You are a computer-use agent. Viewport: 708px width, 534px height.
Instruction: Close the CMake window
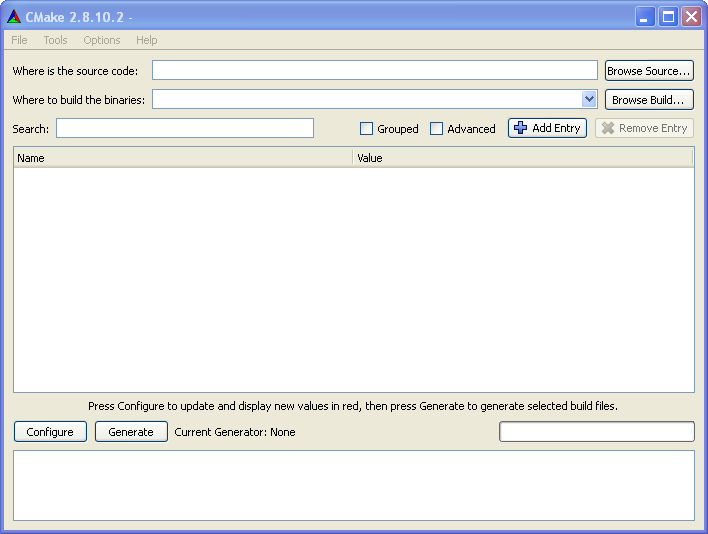pos(691,17)
